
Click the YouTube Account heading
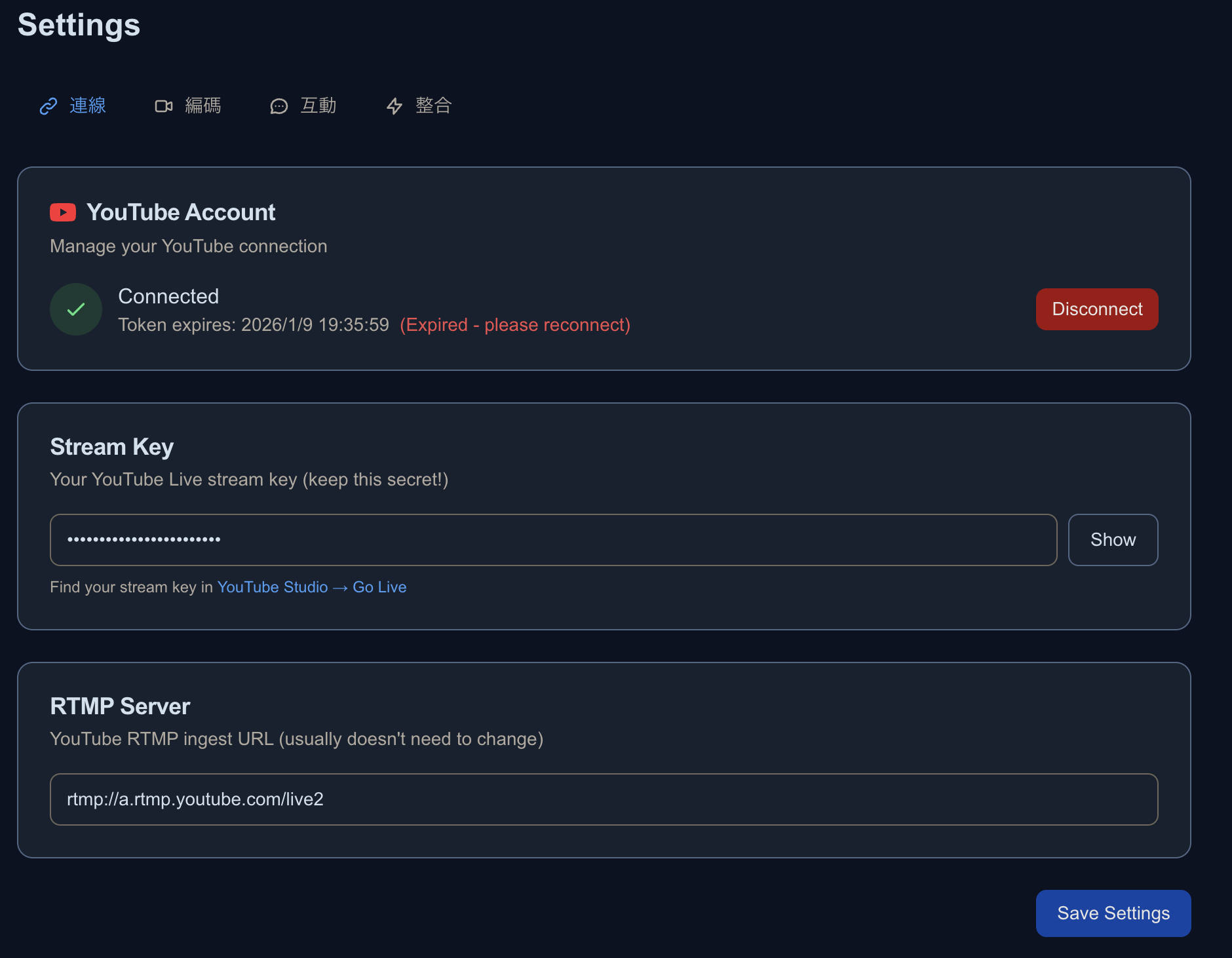click(x=181, y=212)
